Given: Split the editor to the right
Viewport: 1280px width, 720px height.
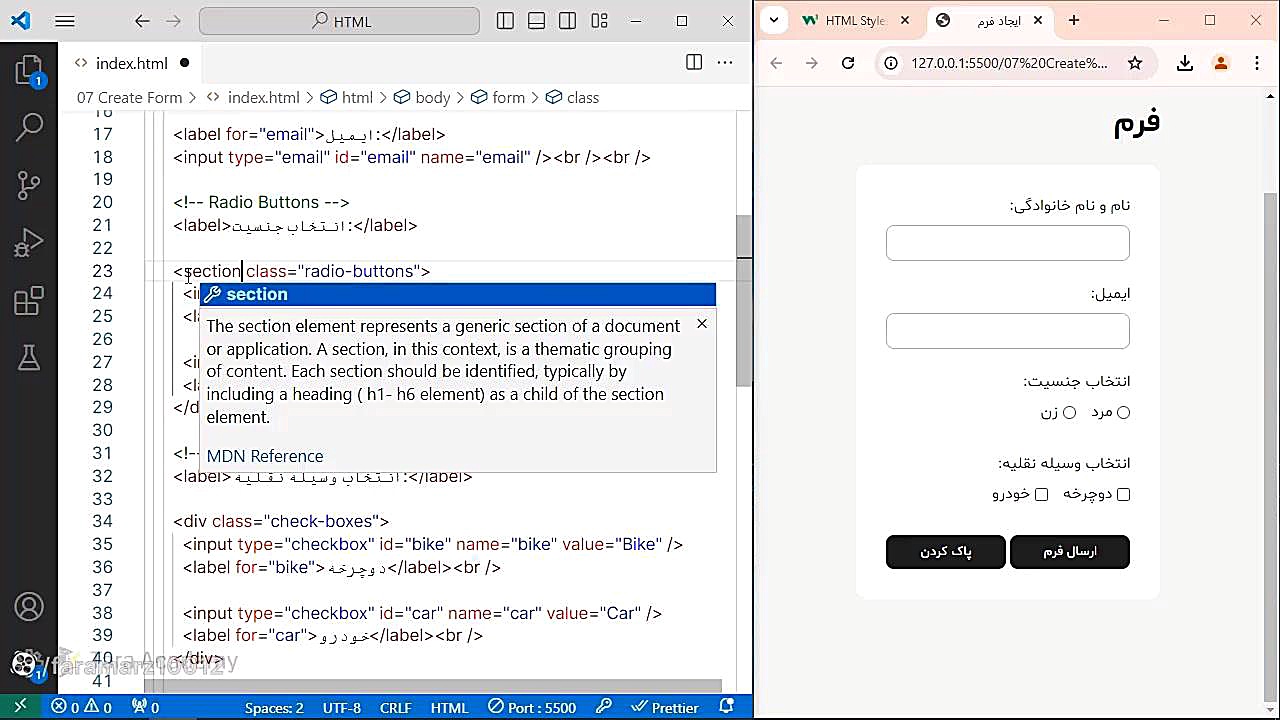Looking at the screenshot, I should coord(694,63).
